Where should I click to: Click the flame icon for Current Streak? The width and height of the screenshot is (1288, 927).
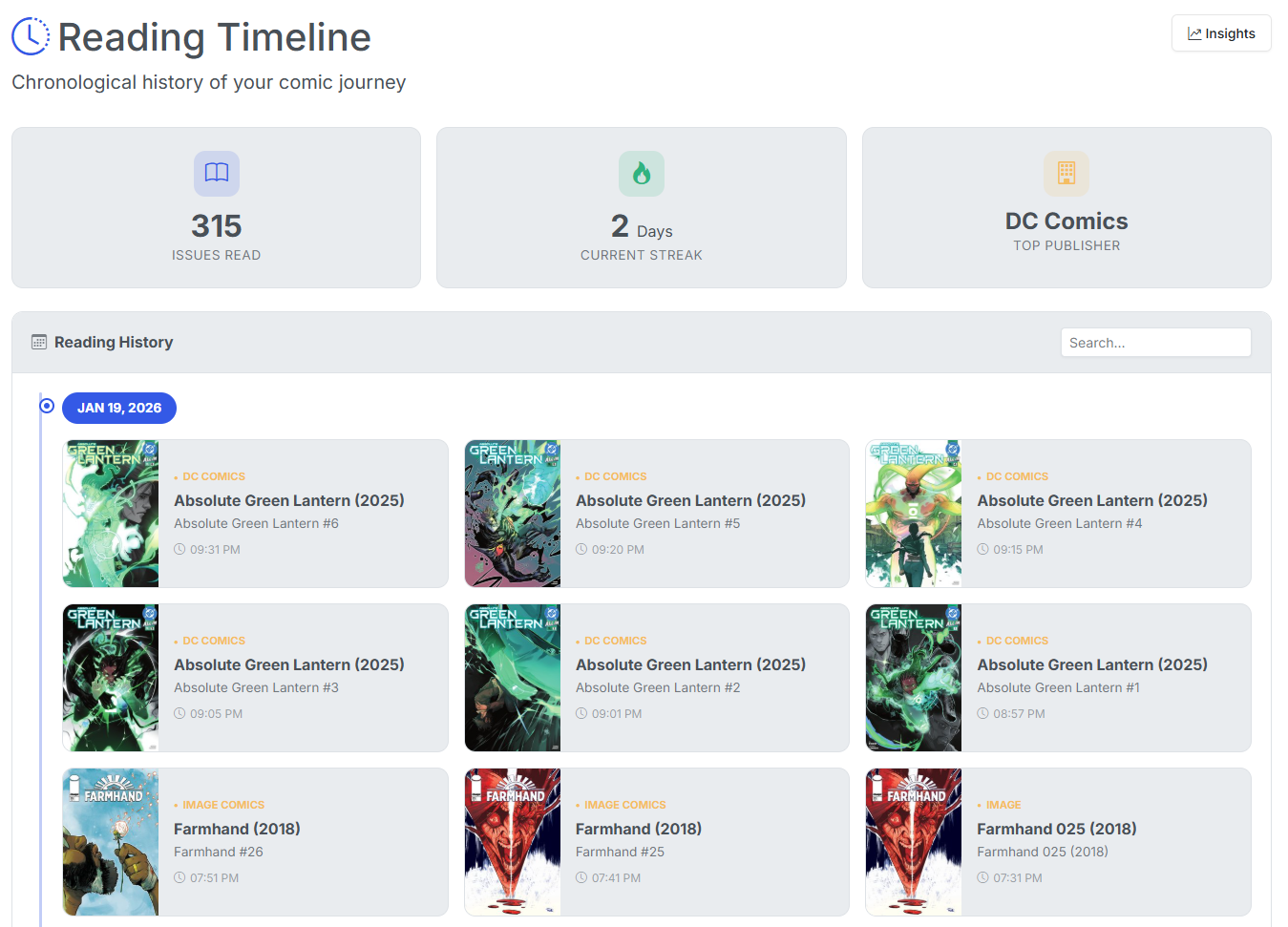pos(641,173)
